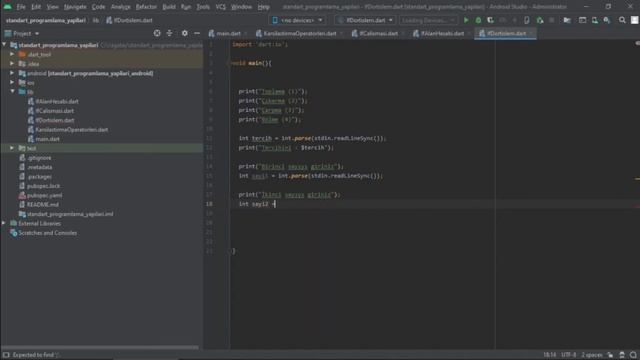Open the device file explorer toolbar icon

pos(595,20)
